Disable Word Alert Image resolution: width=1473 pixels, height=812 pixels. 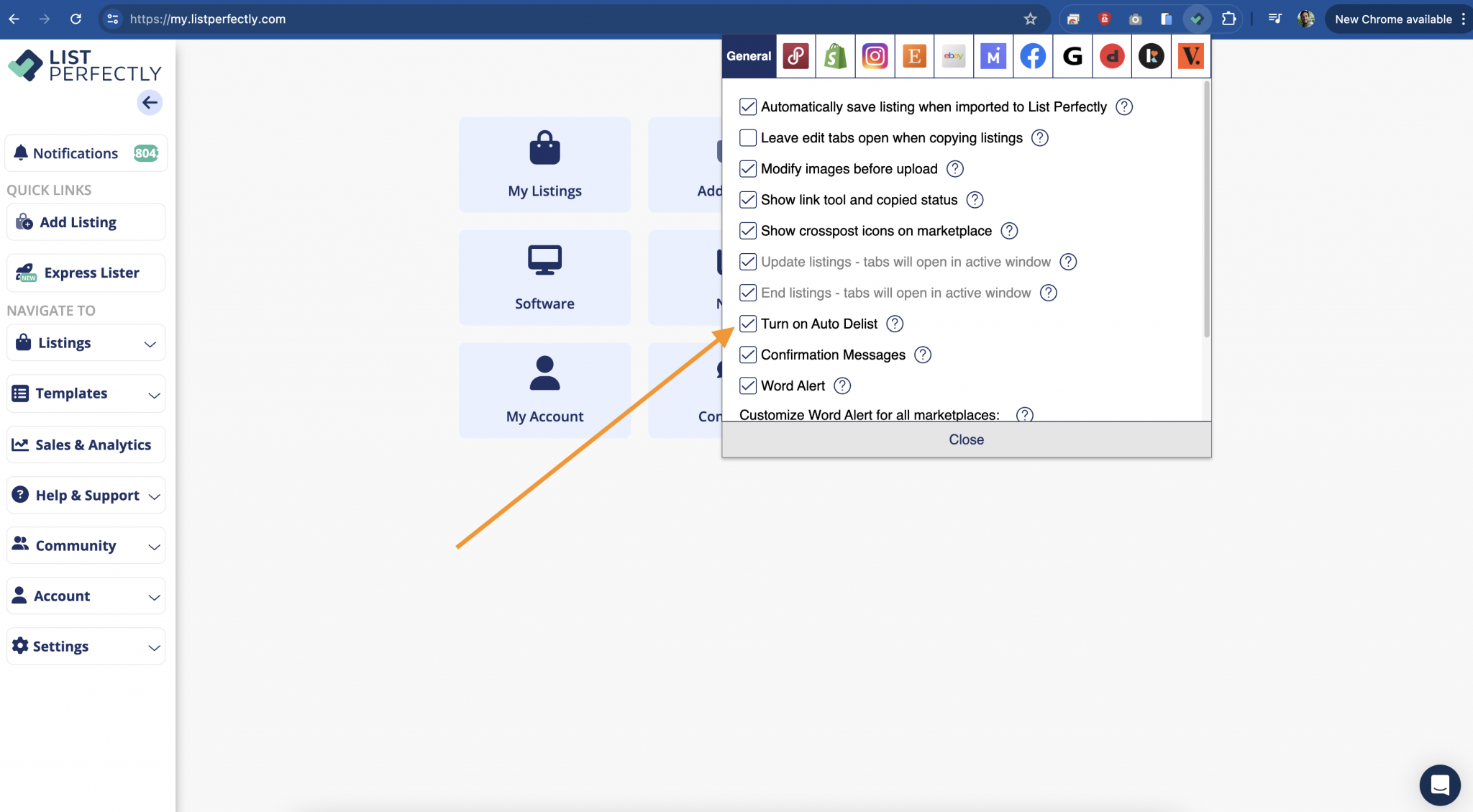(747, 386)
